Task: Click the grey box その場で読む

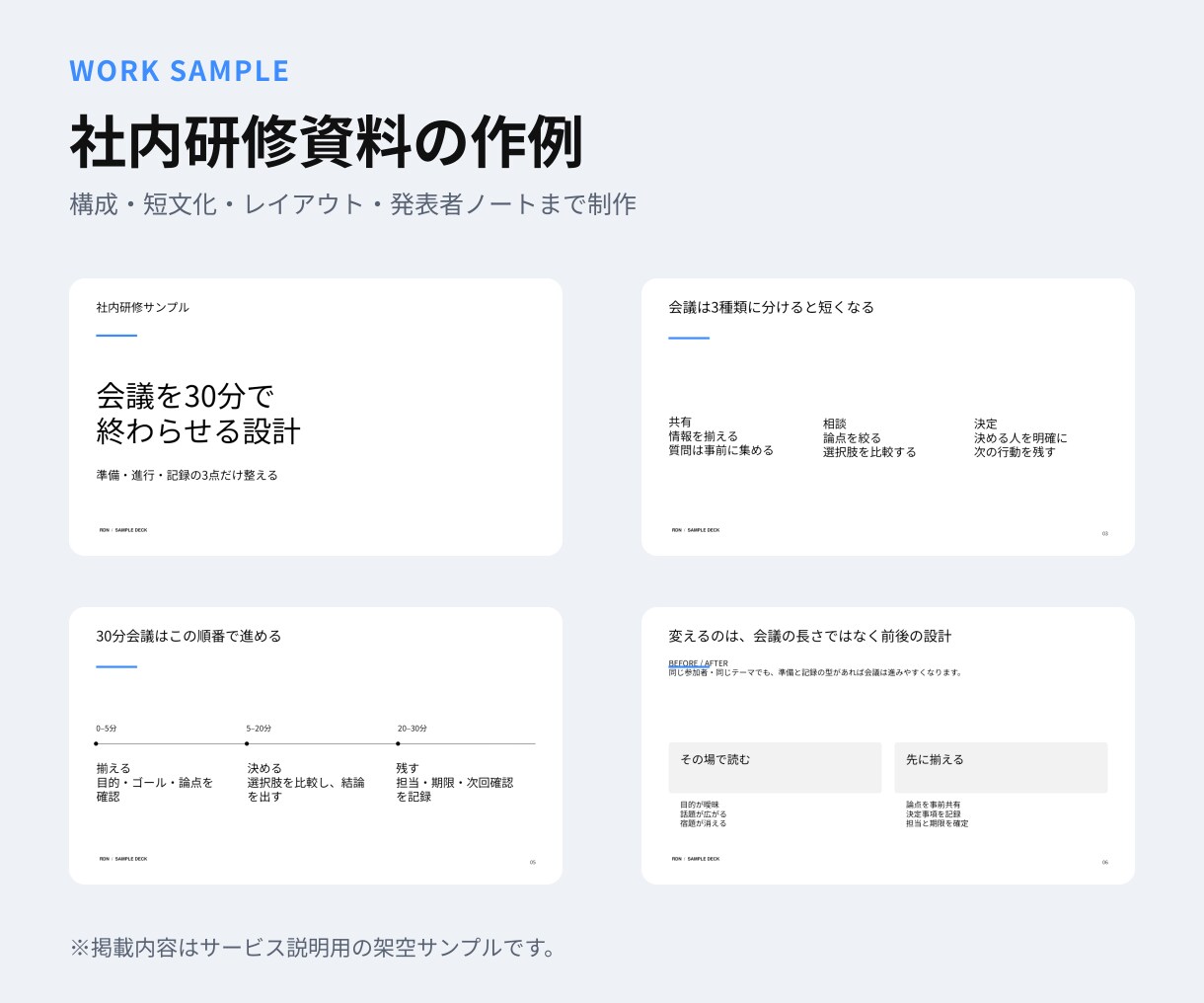Action: pos(775,767)
